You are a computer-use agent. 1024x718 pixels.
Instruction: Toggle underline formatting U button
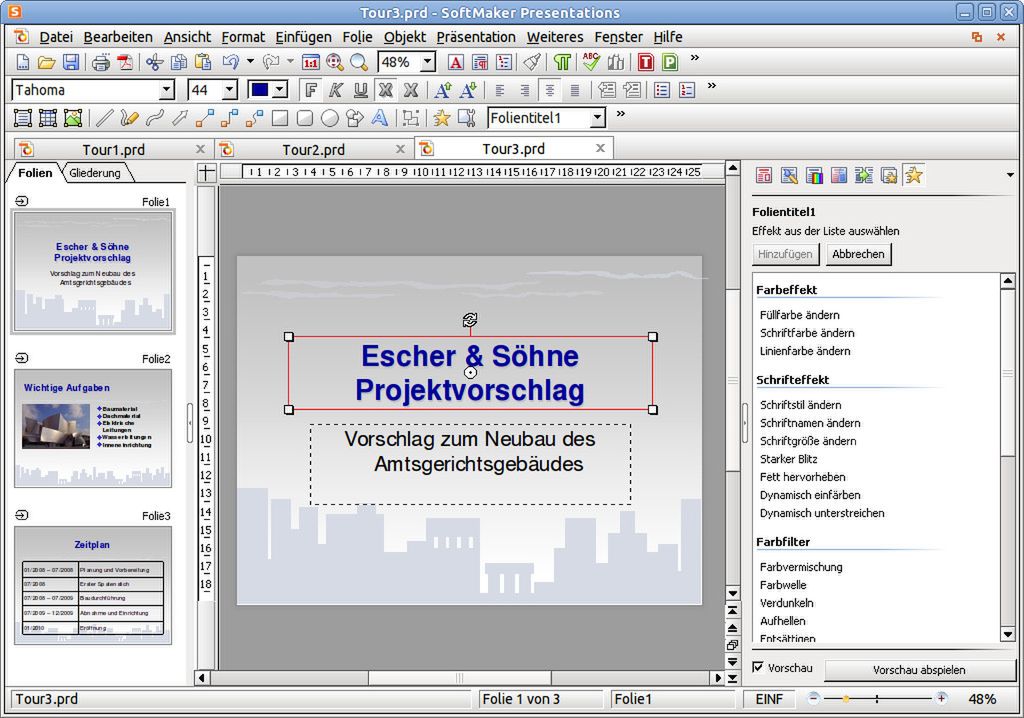[x=360, y=90]
